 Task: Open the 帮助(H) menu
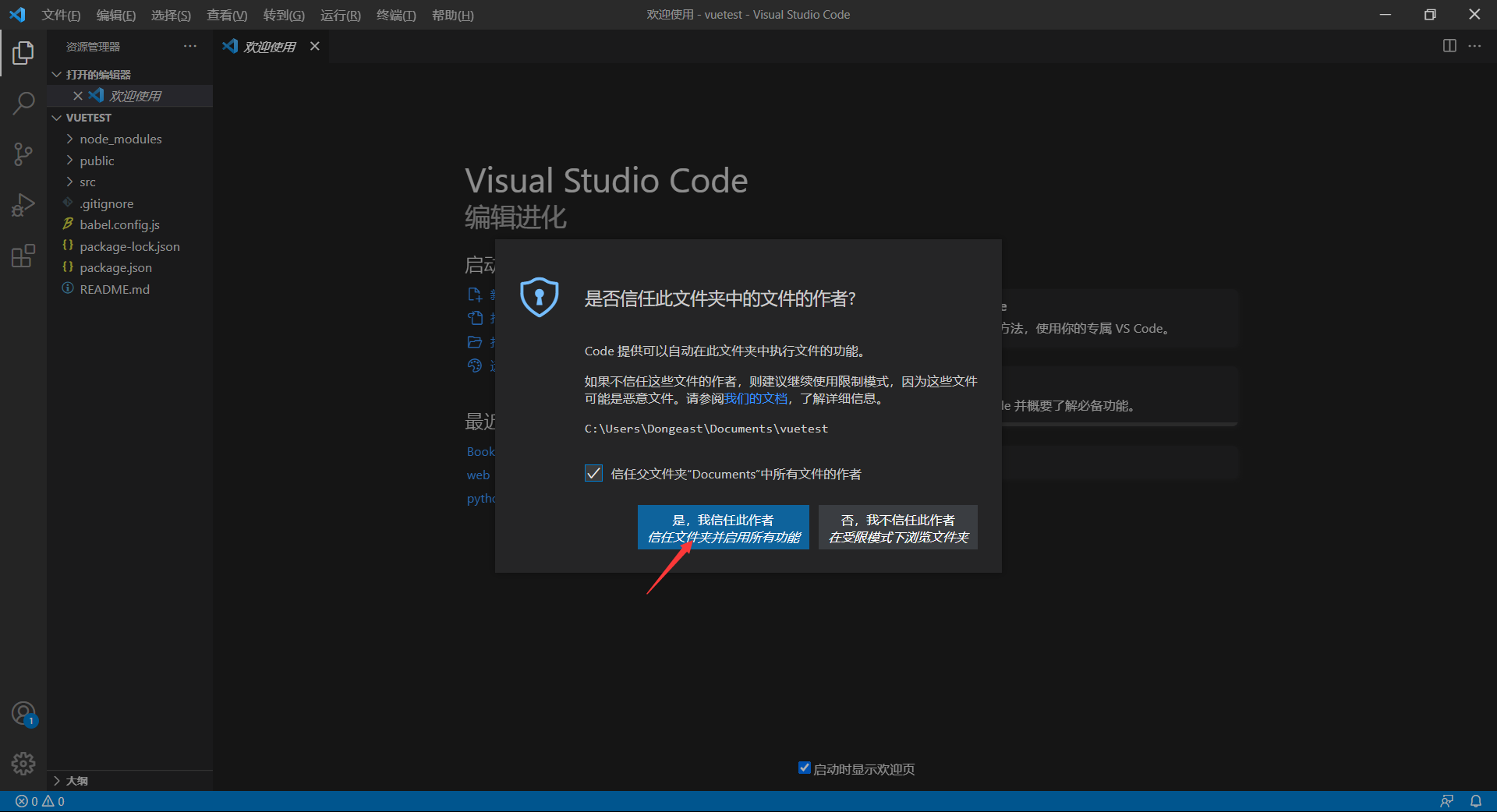pos(453,15)
